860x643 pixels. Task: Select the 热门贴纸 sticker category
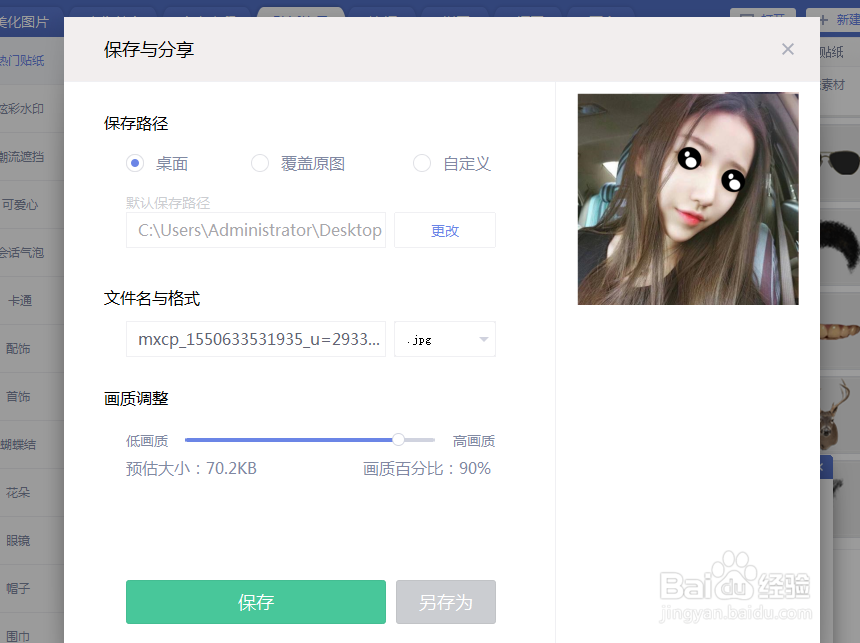(x=23, y=58)
